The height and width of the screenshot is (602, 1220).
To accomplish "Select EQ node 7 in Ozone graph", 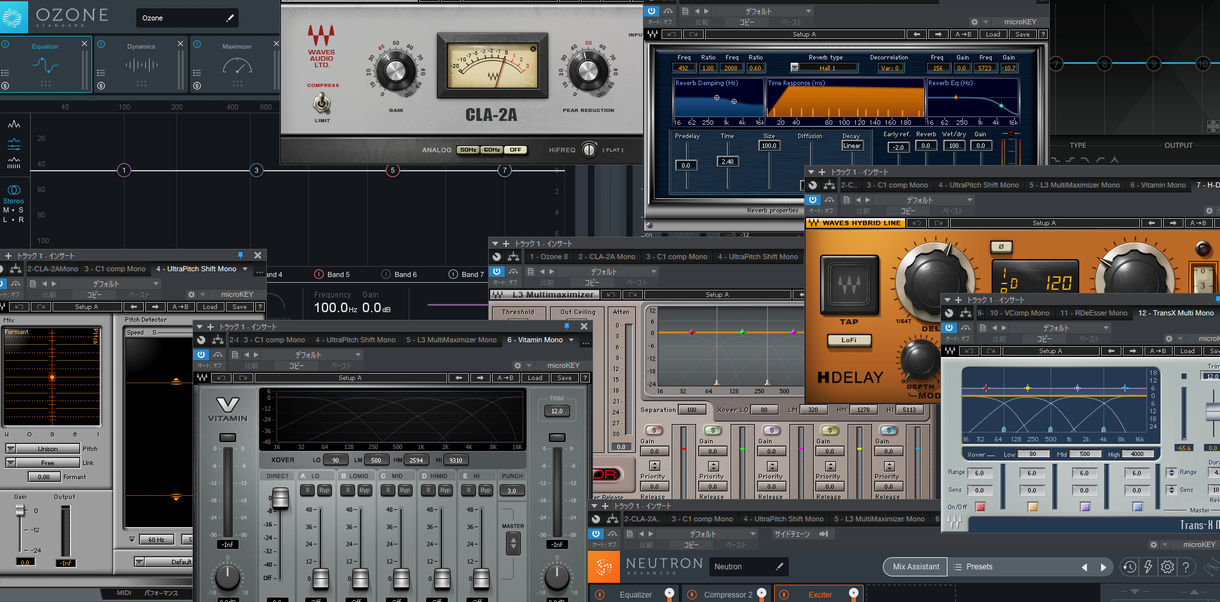I will point(504,170).
